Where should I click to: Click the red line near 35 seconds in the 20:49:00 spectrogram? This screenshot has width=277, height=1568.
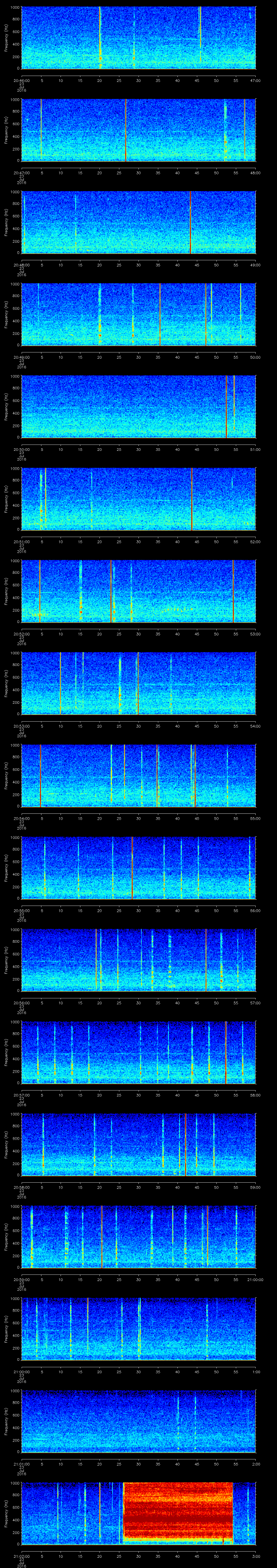160,315
